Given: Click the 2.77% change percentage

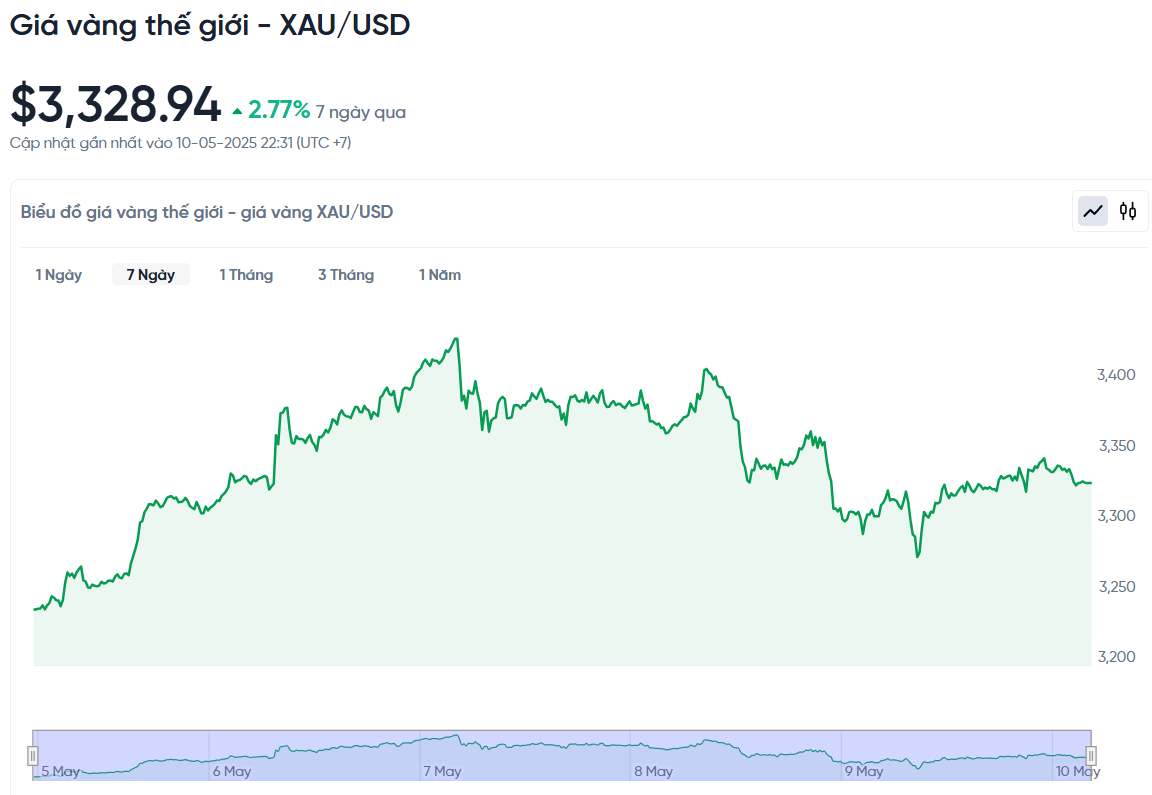Looking at the screenshot, I should point(279,110).
